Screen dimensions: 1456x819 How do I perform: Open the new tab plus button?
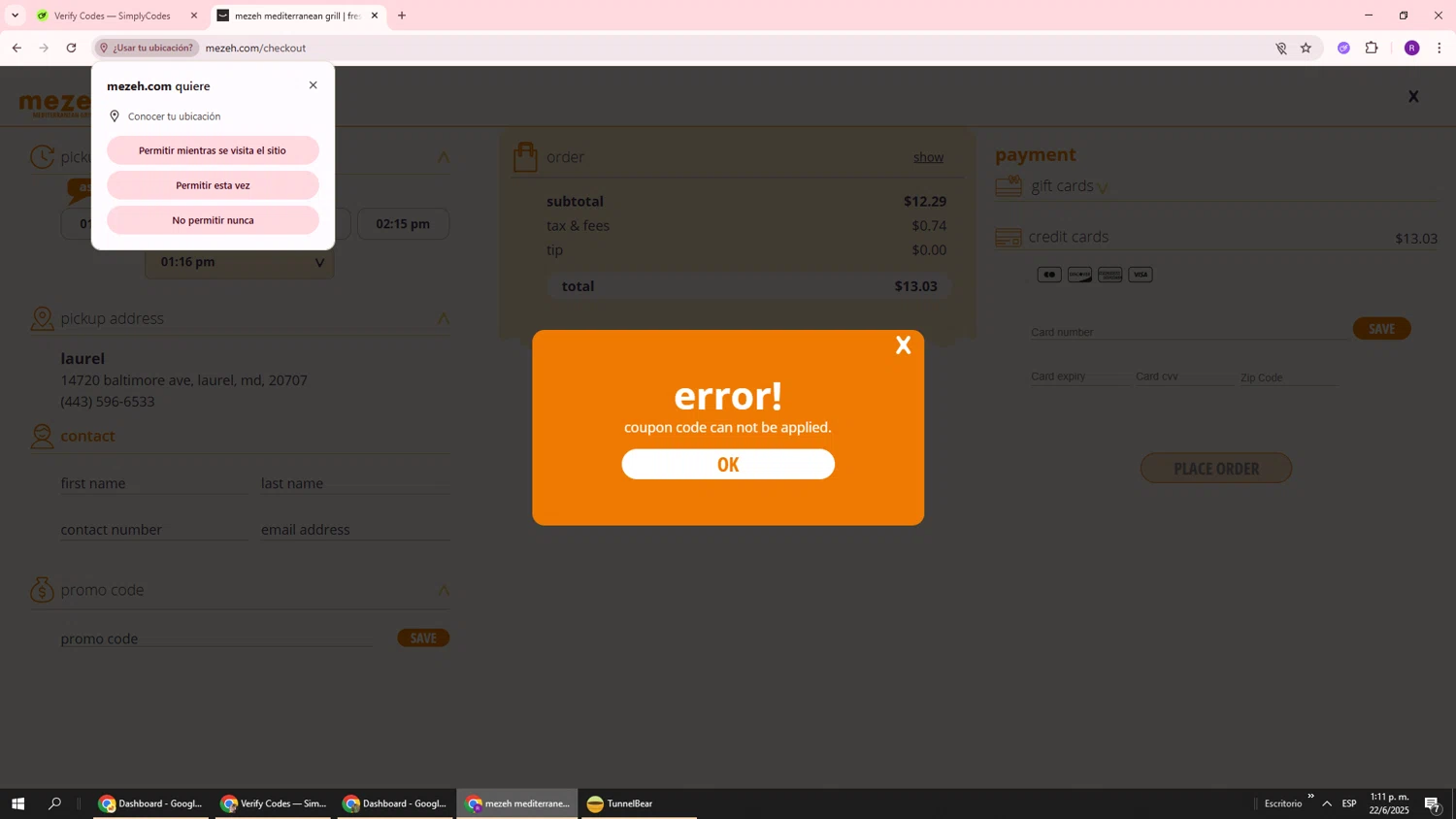[402, 16]
